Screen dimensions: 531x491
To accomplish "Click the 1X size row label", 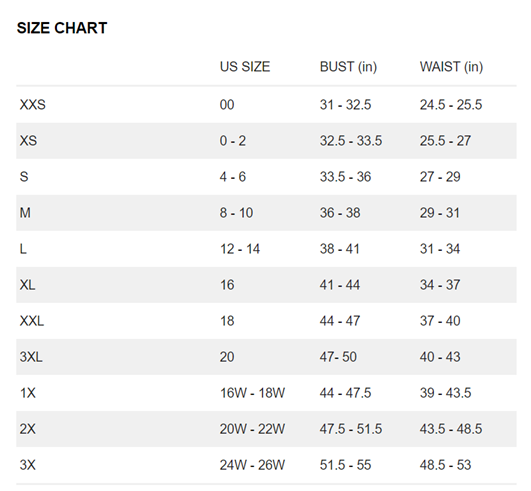I will pos(28,393).
